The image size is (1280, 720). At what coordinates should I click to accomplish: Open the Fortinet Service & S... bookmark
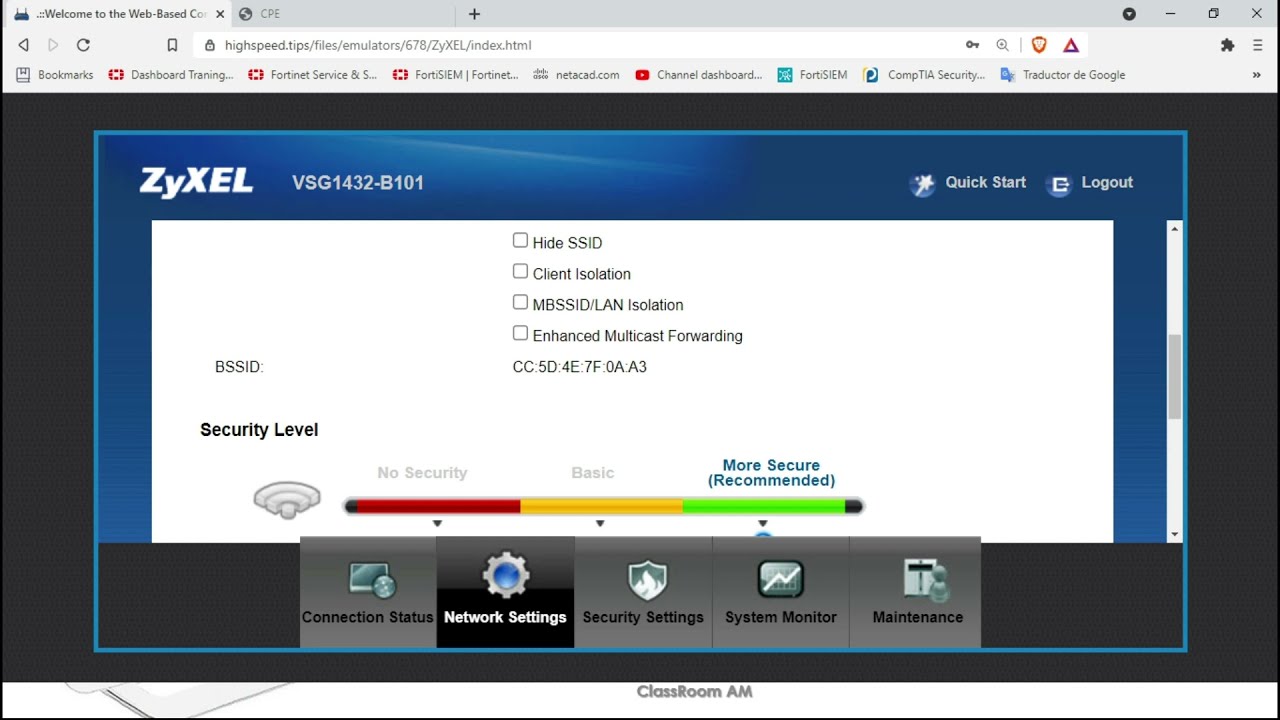pyautogui.click(x=312, y=75)
